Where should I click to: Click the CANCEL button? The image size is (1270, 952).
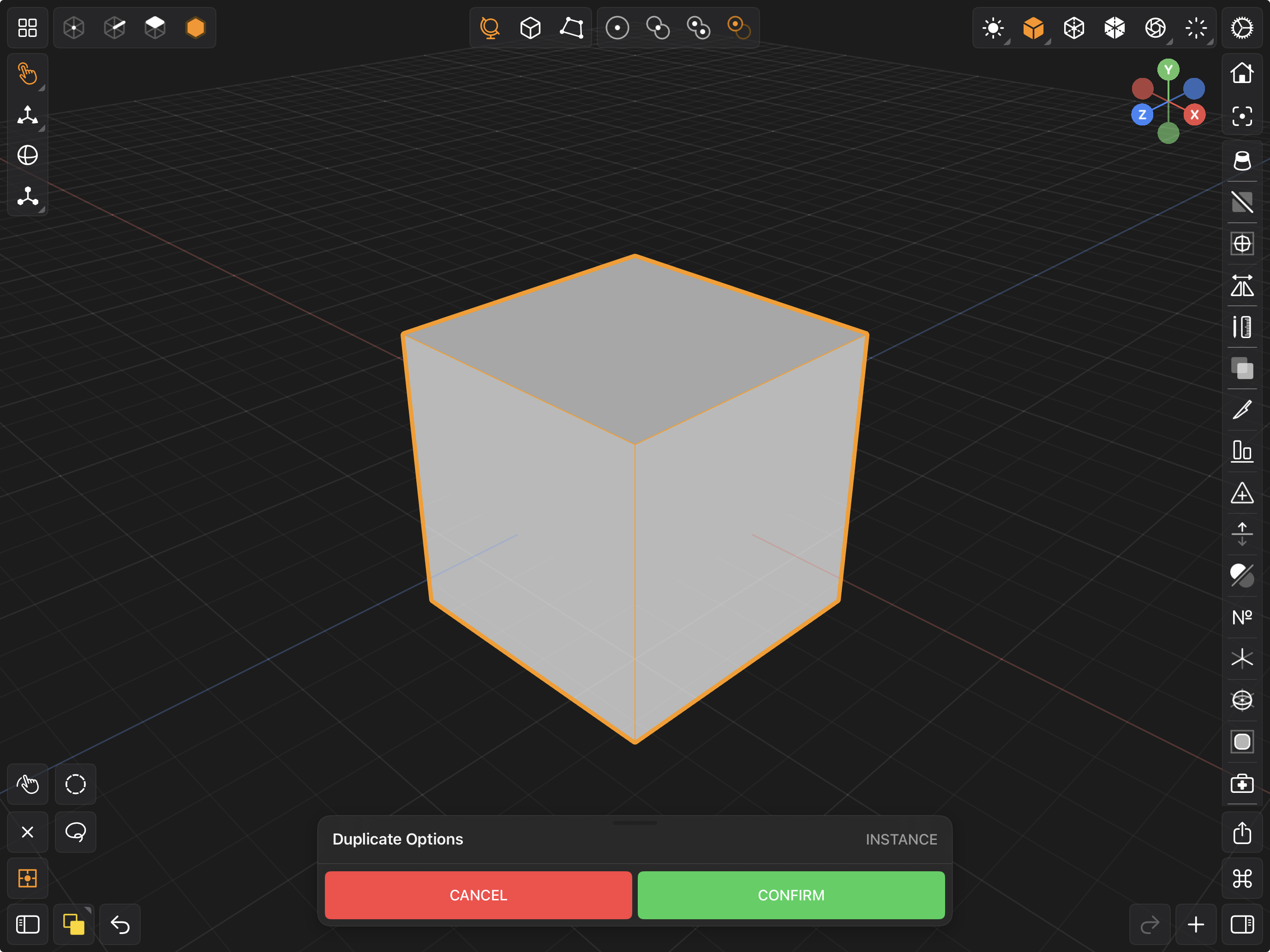pos(478,895)
